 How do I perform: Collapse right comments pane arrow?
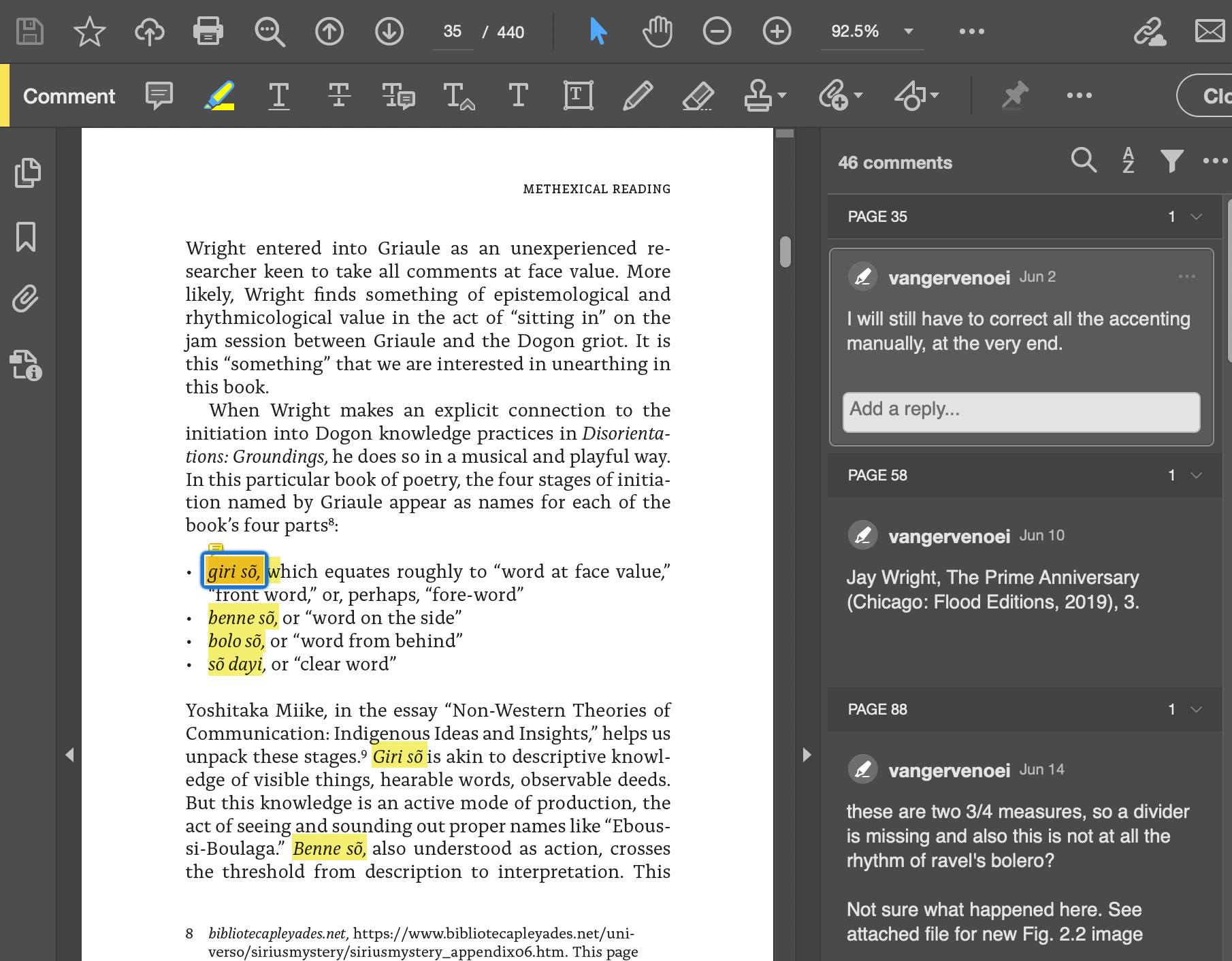click(807, 755)
